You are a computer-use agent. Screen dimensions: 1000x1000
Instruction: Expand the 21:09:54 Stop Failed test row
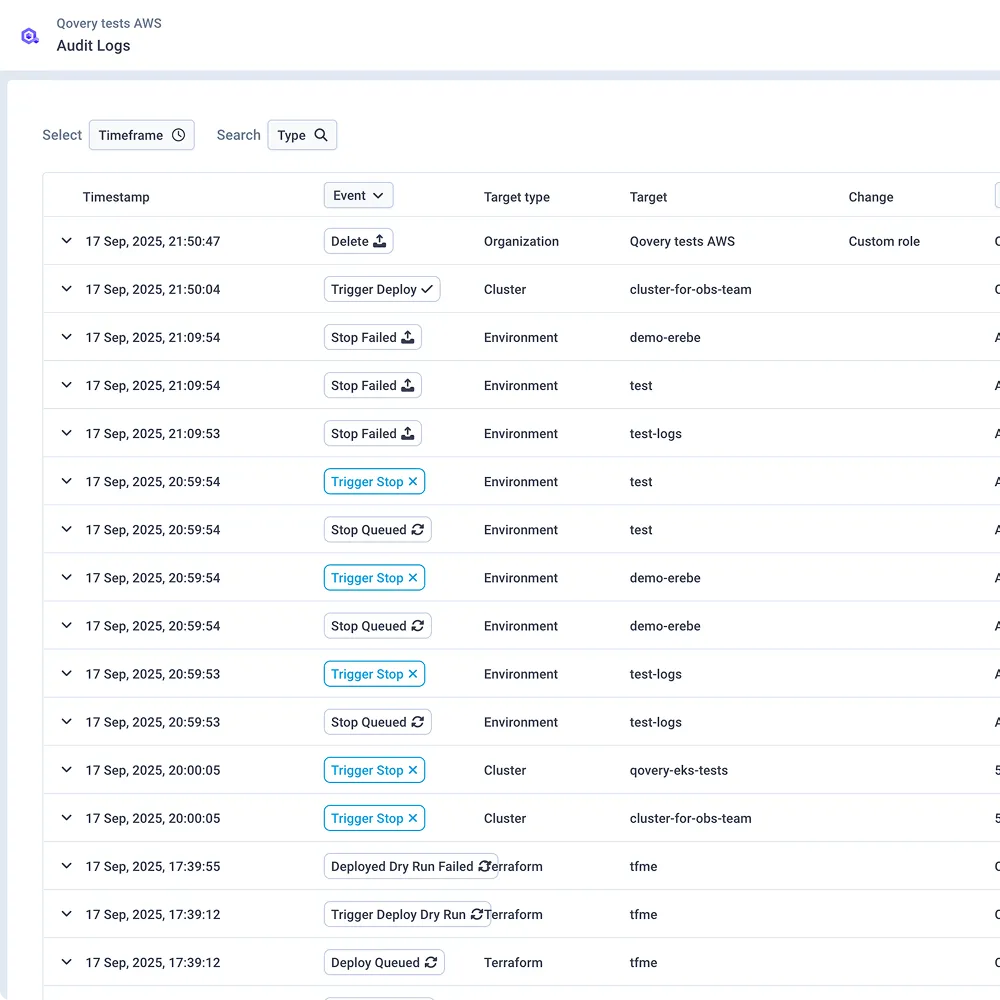pyautogui.click(x=66, y=385)
